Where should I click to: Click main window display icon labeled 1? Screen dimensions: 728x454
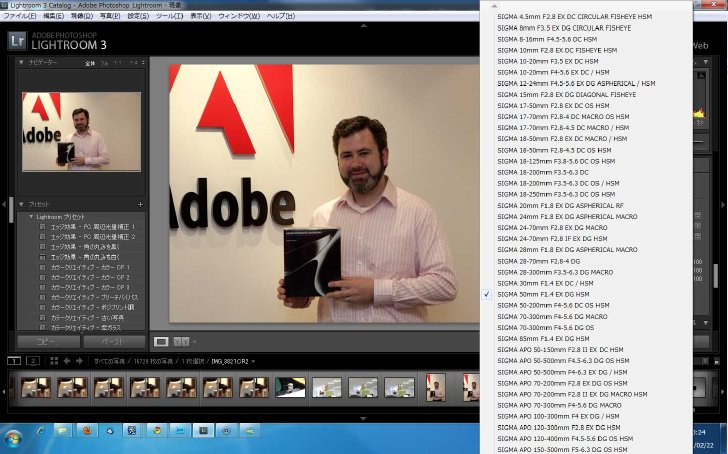point(14,361)
